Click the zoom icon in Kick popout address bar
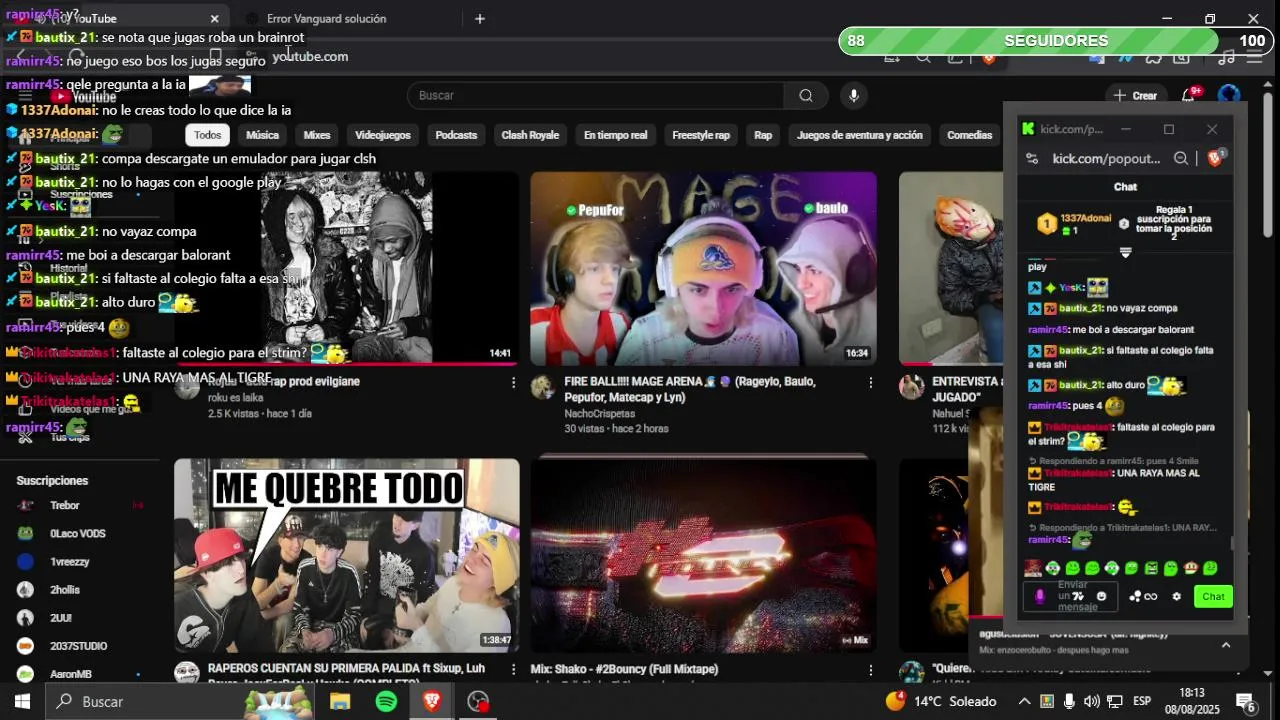Image resolution: width=1280 pixels, height=720 pixels. [1181, 158]
